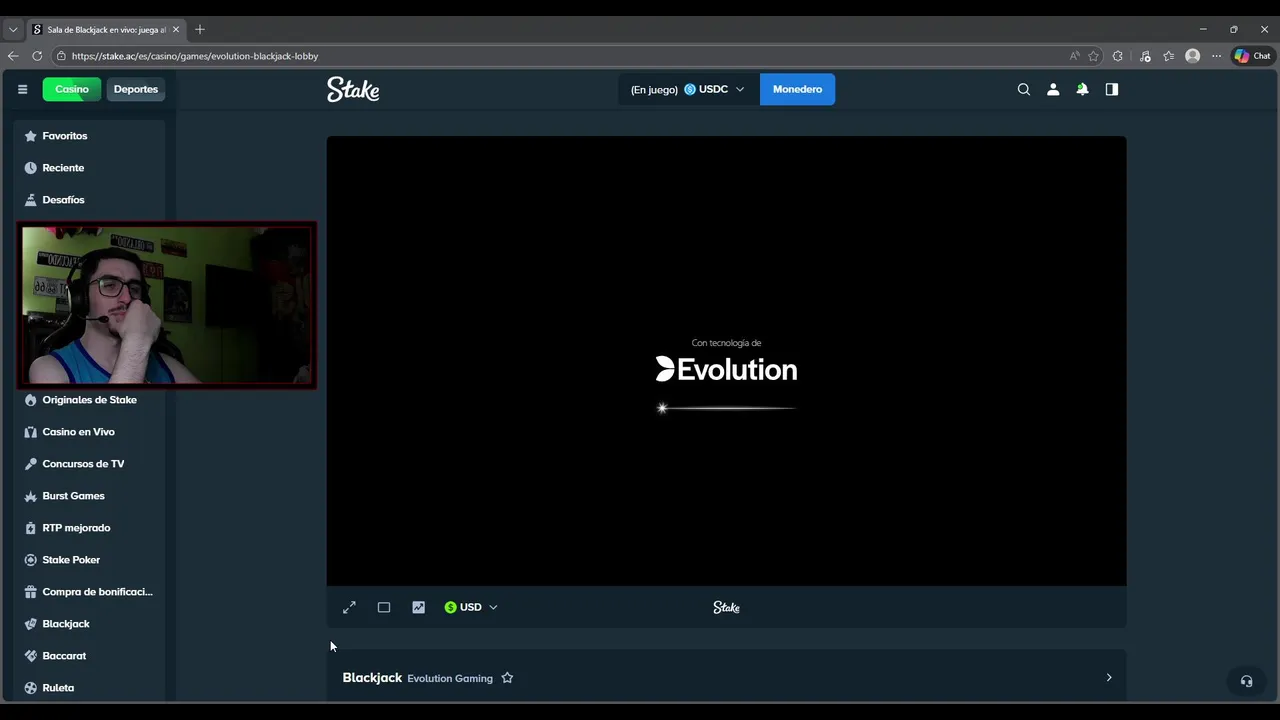
Task: Click the Concursos de TV icon
Action: coord(30,464)
